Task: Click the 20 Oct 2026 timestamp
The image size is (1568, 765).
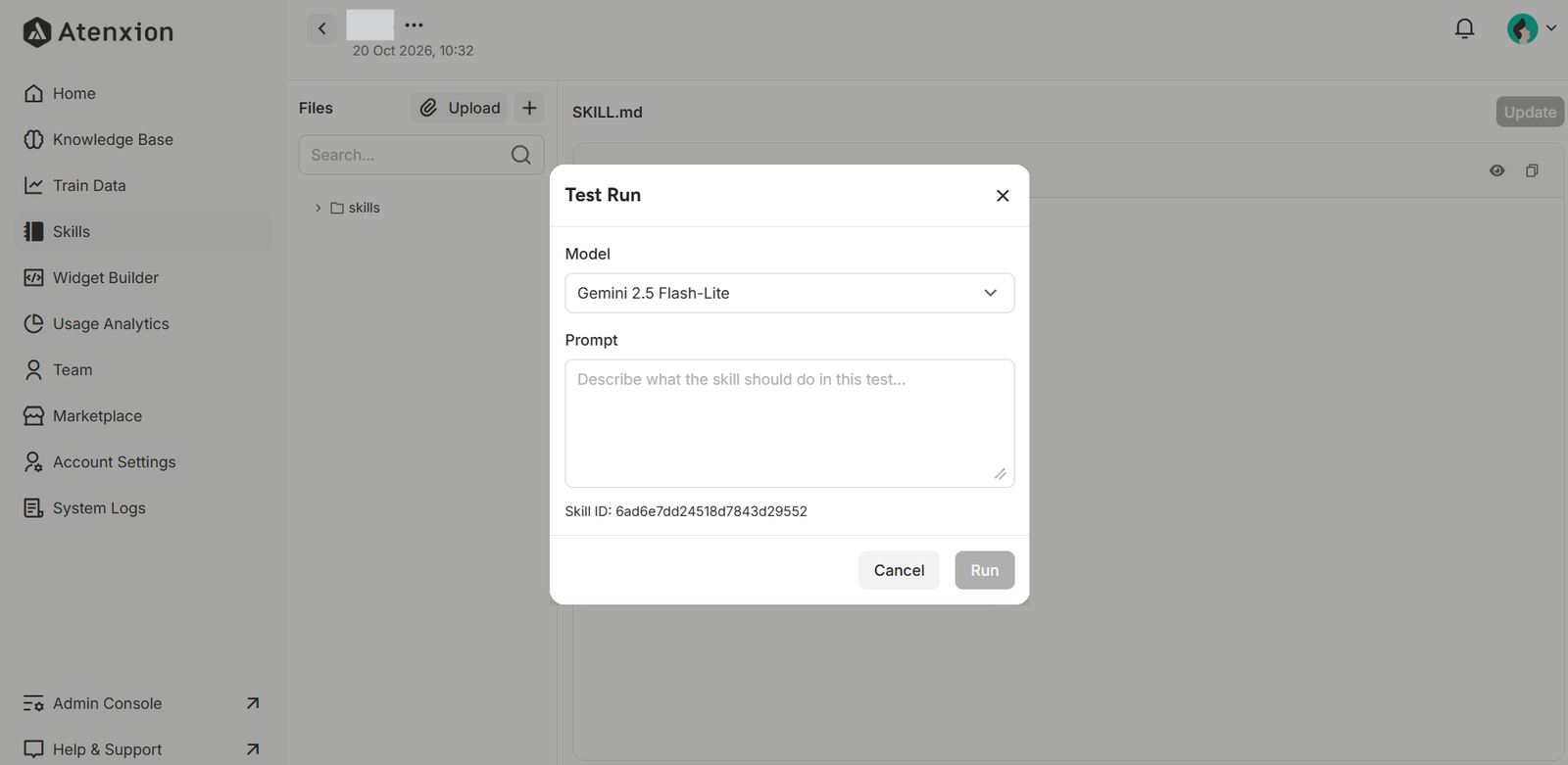Action: (x=413, y=51)
